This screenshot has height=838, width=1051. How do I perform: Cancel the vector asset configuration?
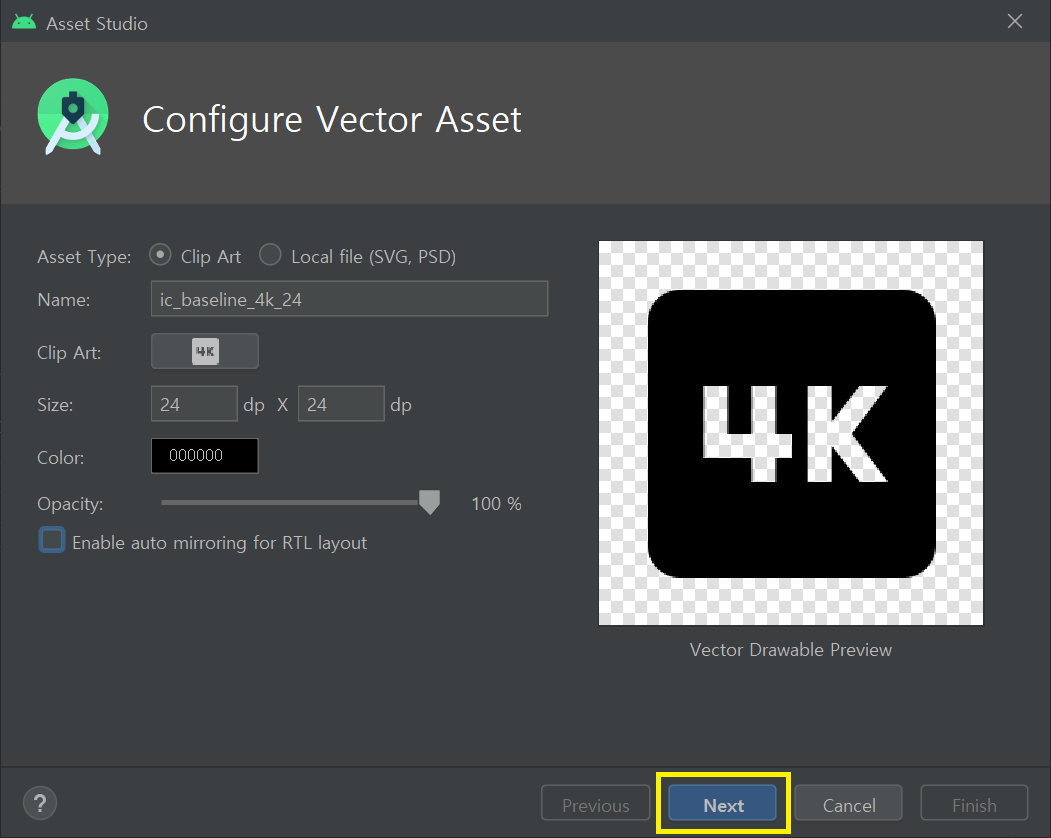pyautogui.click(x=849, y=805)
